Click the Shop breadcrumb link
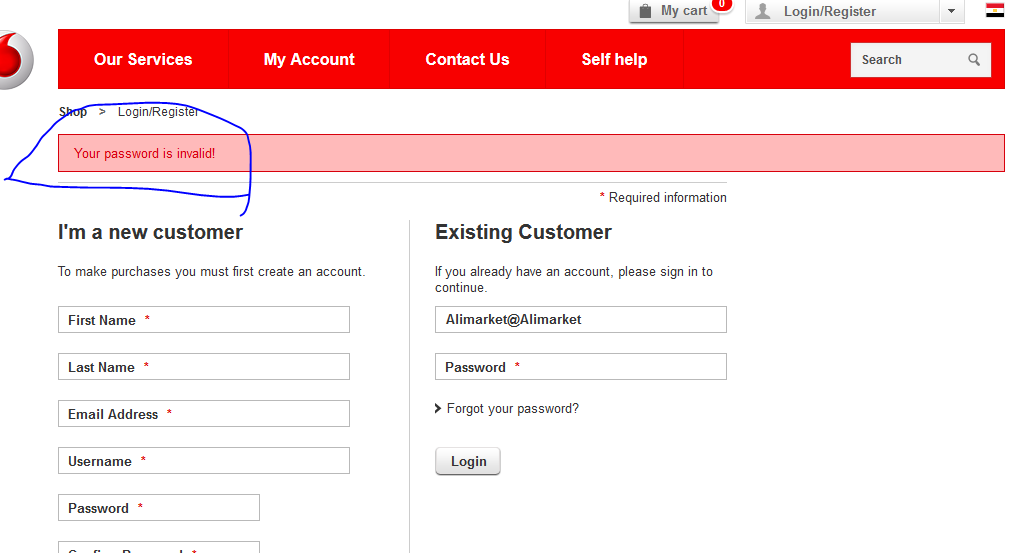This screenshot has height=553, width=1026. tap(73, 112)
